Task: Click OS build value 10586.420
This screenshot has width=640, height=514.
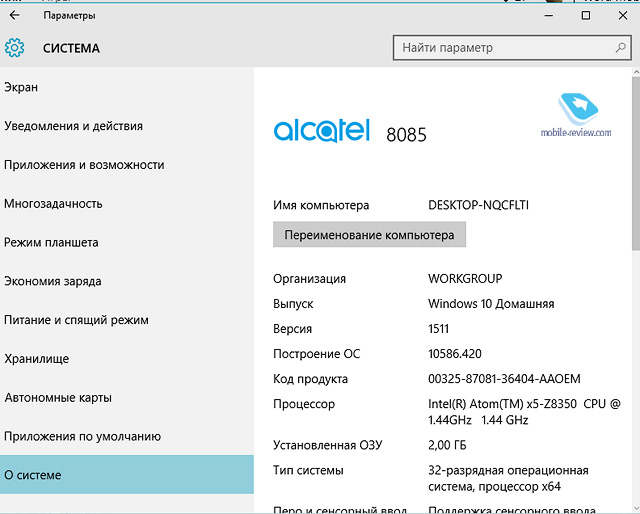Action: (x=455, y=354)
